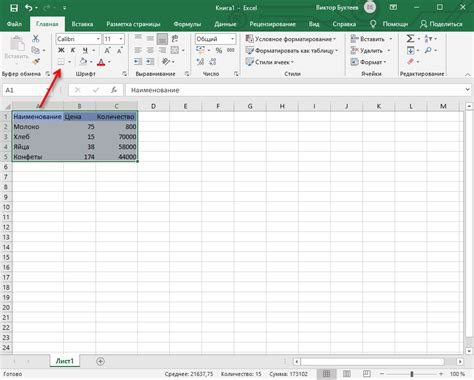The width and height of the screenshot is (474, 380).
Task: Align text left
Action: click(138, 50)
